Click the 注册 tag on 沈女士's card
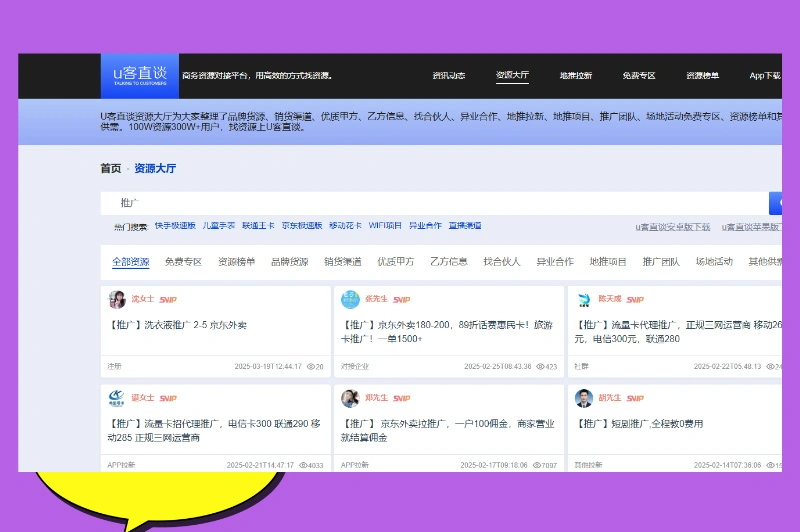Viewport: 800px width, 532px height. click(x=114, y=366)
